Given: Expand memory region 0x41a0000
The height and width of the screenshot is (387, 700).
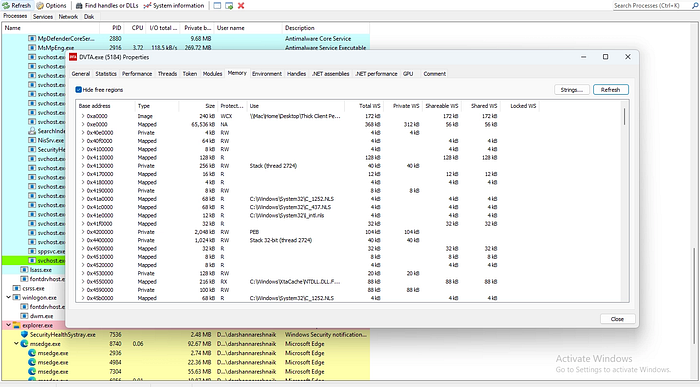Looking at the screenshot, I should tap(83, 199).
